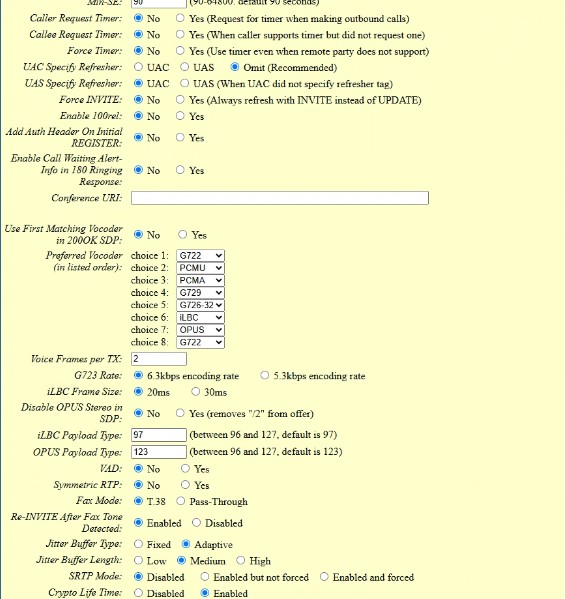
Task: Set SRTP Mode to Enabled but not forced
Action: click(x=205, y=576)
